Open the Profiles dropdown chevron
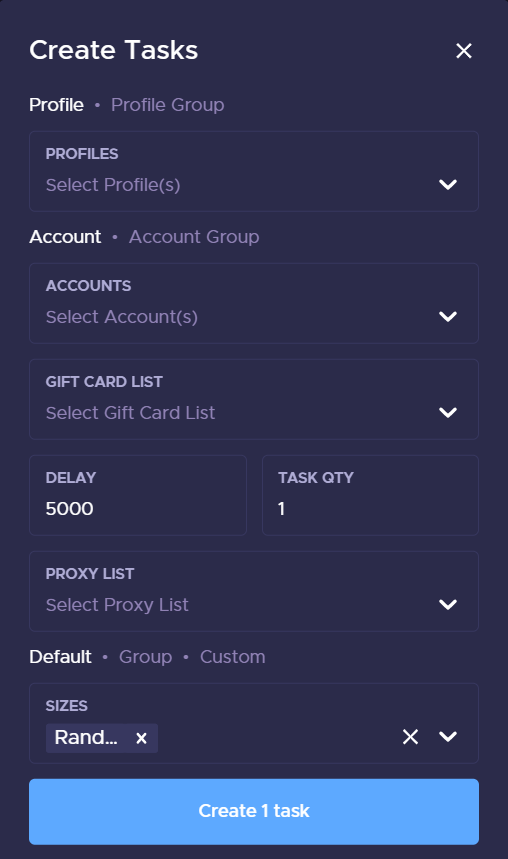 tap(448, 185)
